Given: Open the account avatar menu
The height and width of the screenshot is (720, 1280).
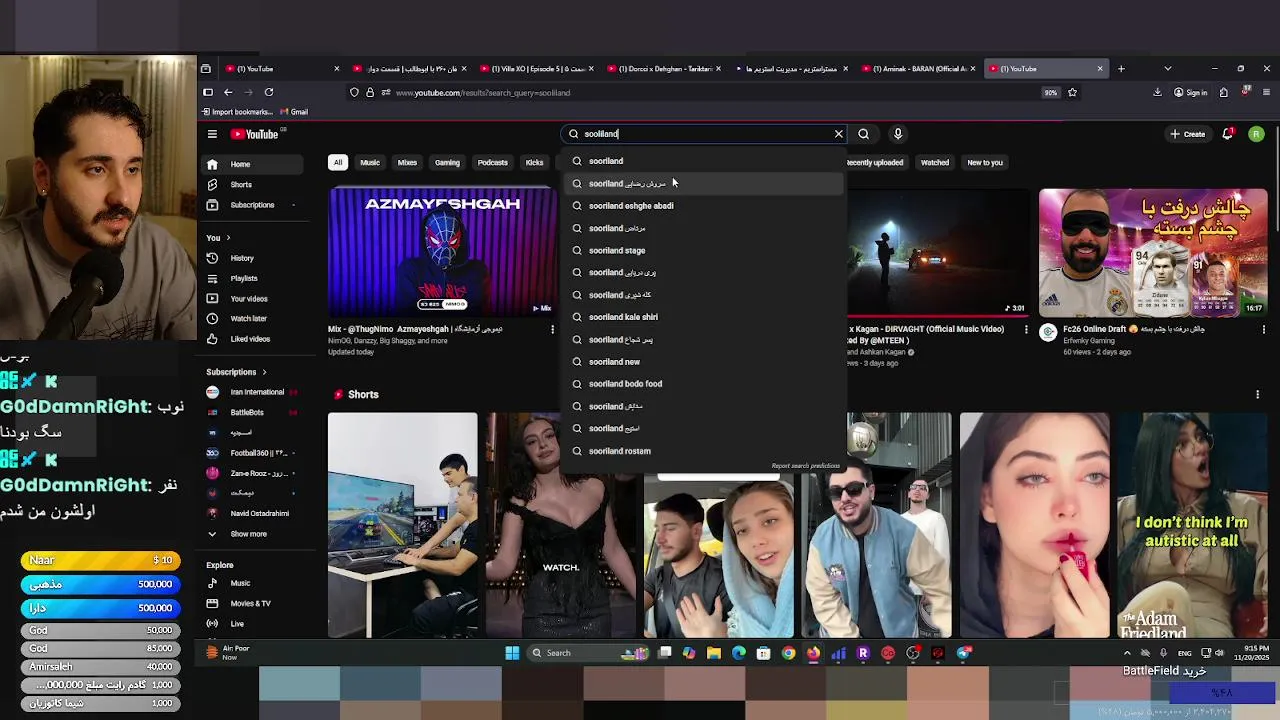Looking at the screenshot, I should pyautogui.click(x=1256, y=134).
